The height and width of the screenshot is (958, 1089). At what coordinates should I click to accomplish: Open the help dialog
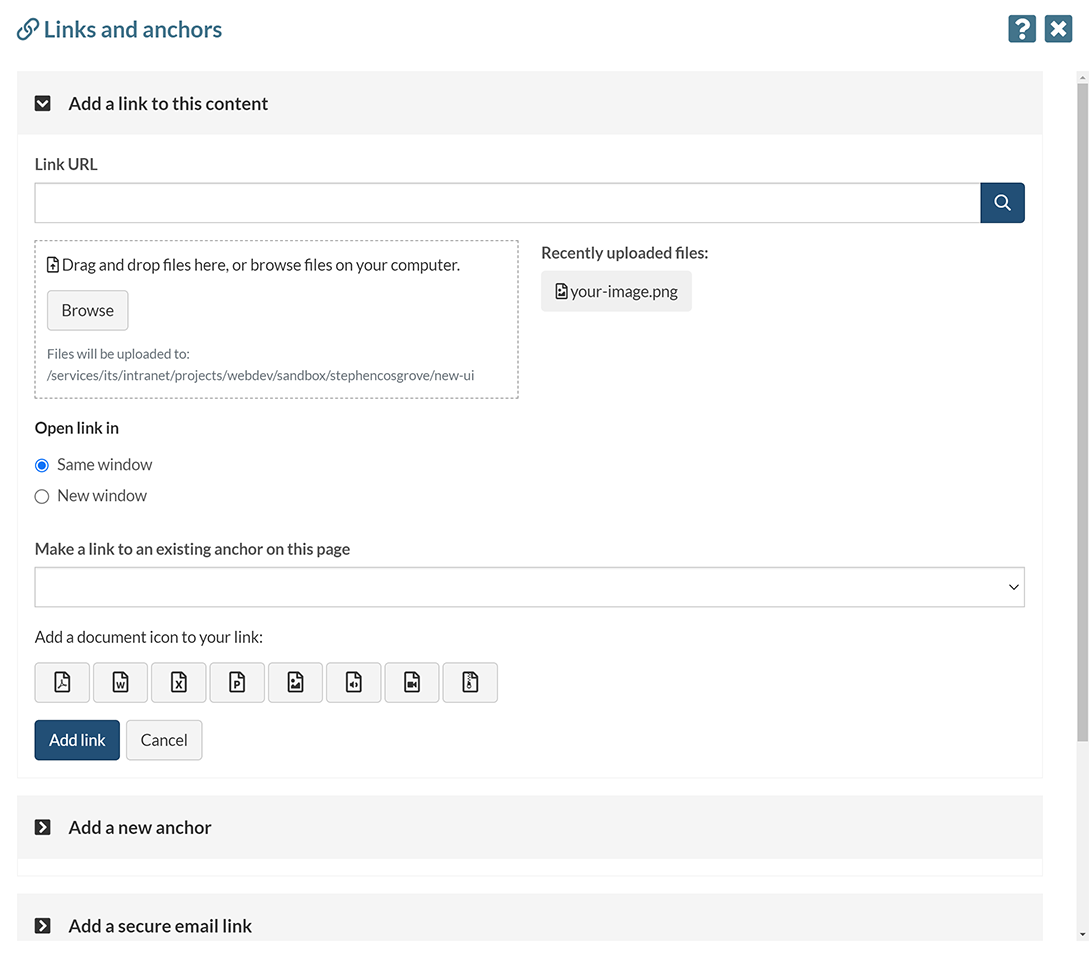(x=1021, y=28)
